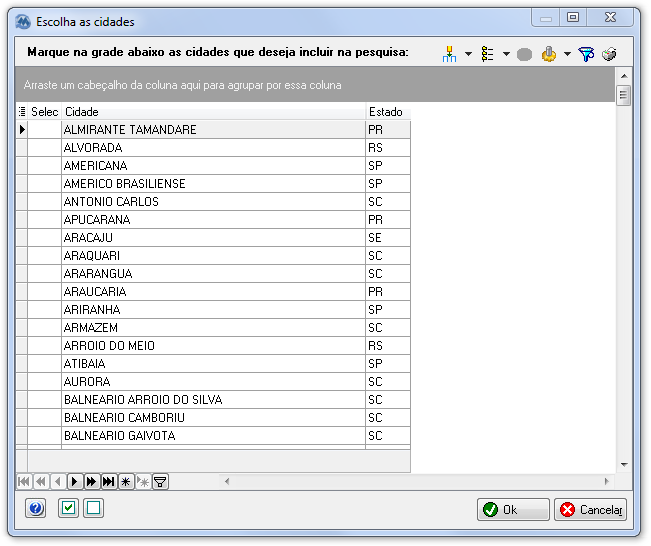Select the ARMAZEM city row
Viewport: 651px width, 546px height.
213,328
